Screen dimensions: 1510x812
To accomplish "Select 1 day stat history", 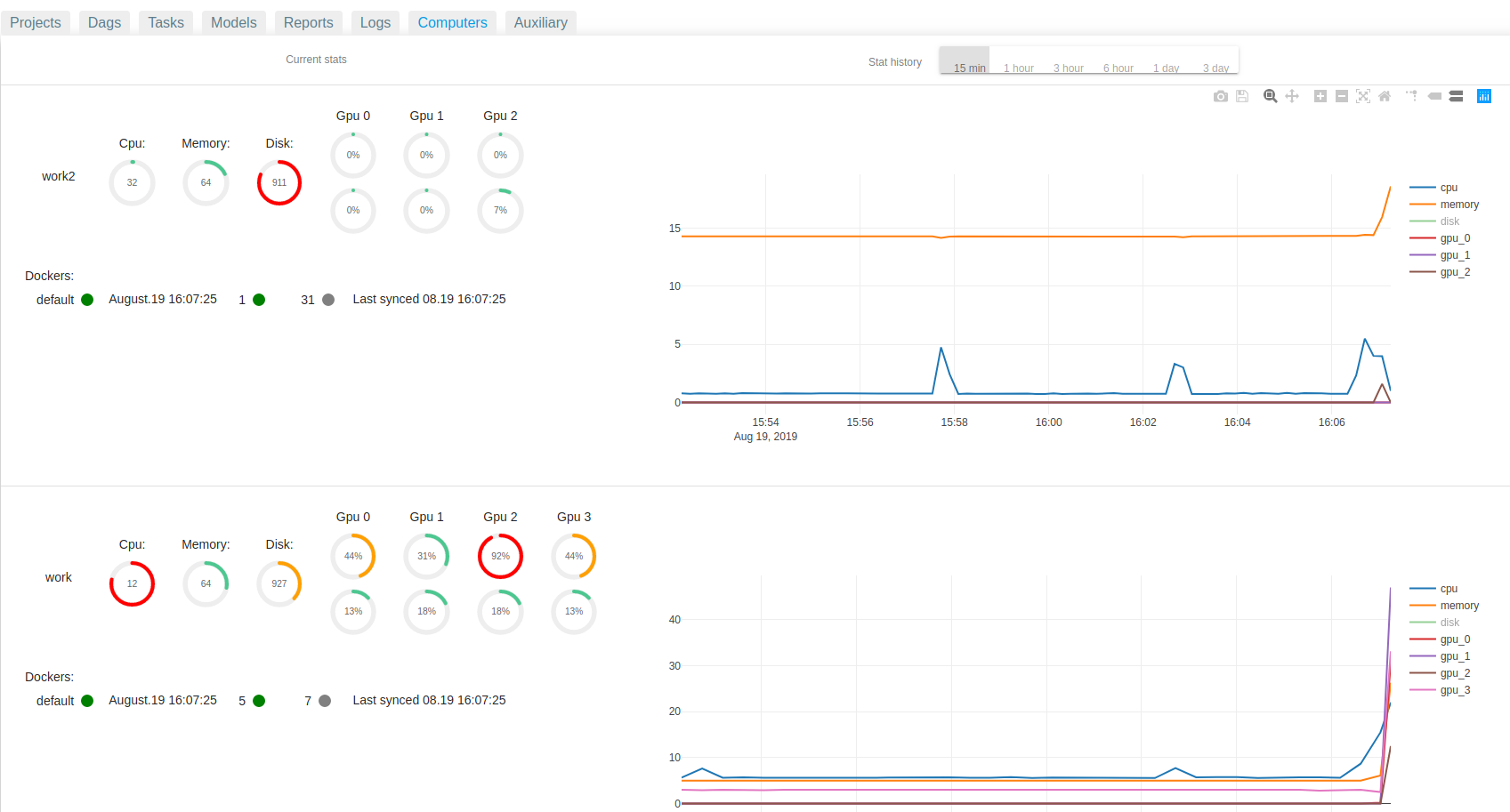I will point(1164,60).
